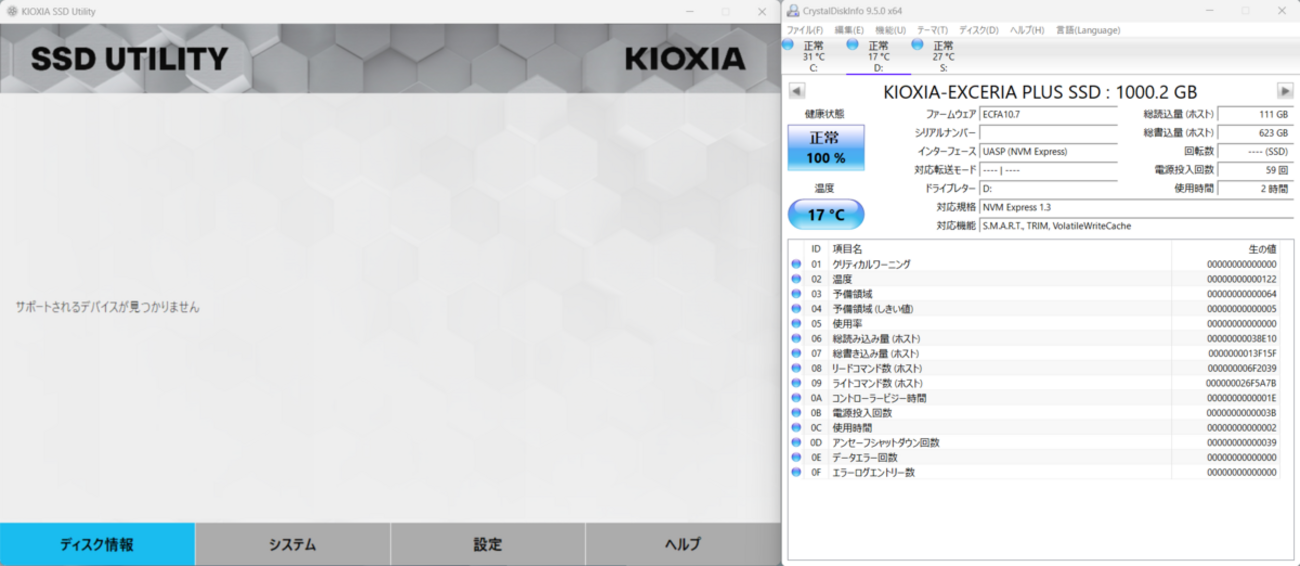Click the 対応機能 field with S.M.A.R.T., TRIM
Screen dimensions: 1300x566
point(1136,225)
